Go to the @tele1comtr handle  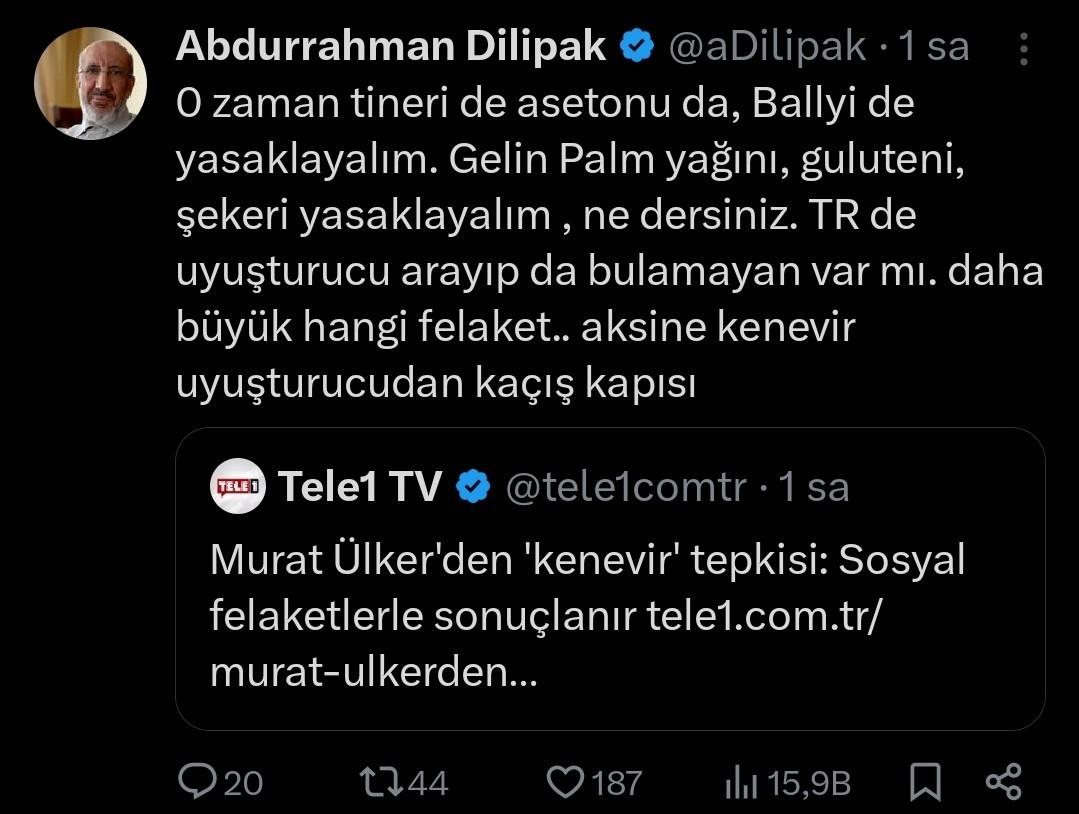pos(626,487)
